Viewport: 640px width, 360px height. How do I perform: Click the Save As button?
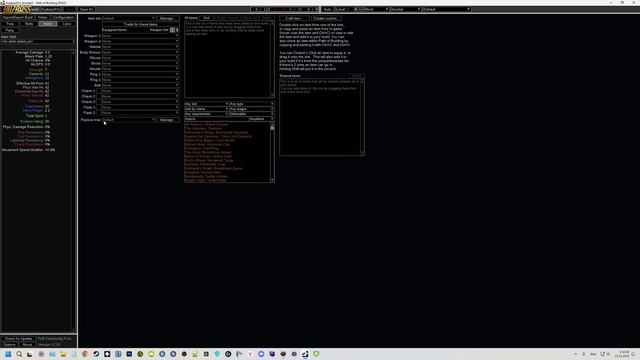[87, 9]
